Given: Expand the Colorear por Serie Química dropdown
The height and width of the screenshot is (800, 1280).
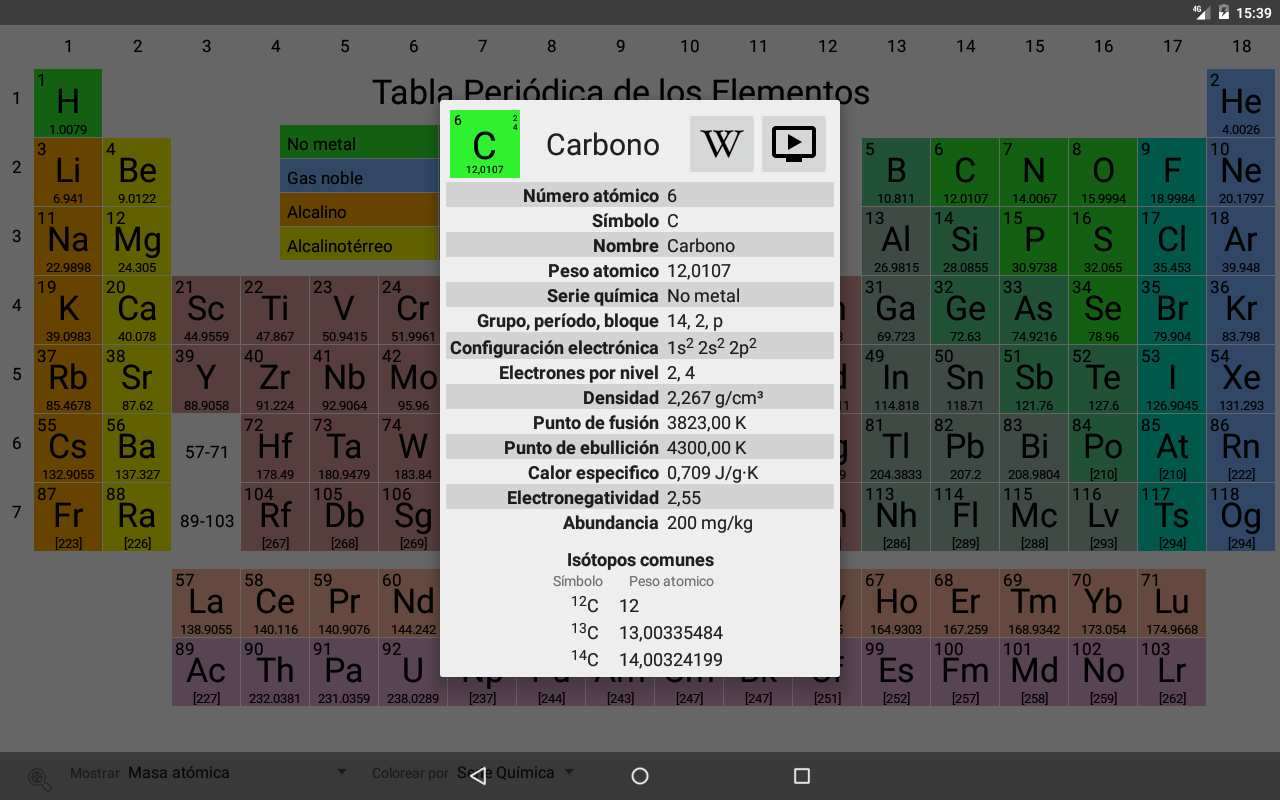Looking at the screenshot, I should (515, 773).
